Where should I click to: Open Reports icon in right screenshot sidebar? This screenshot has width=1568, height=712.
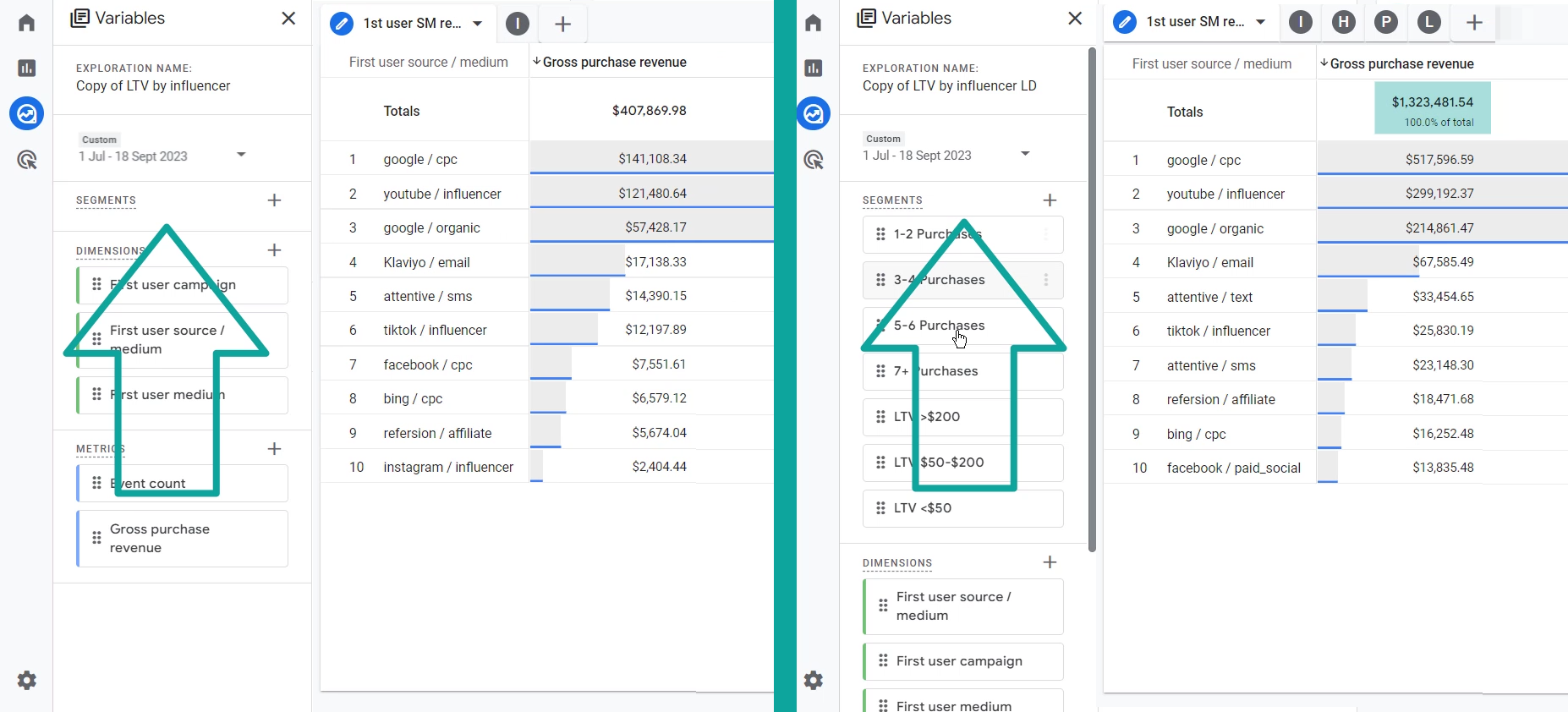[x=814, y=68]
